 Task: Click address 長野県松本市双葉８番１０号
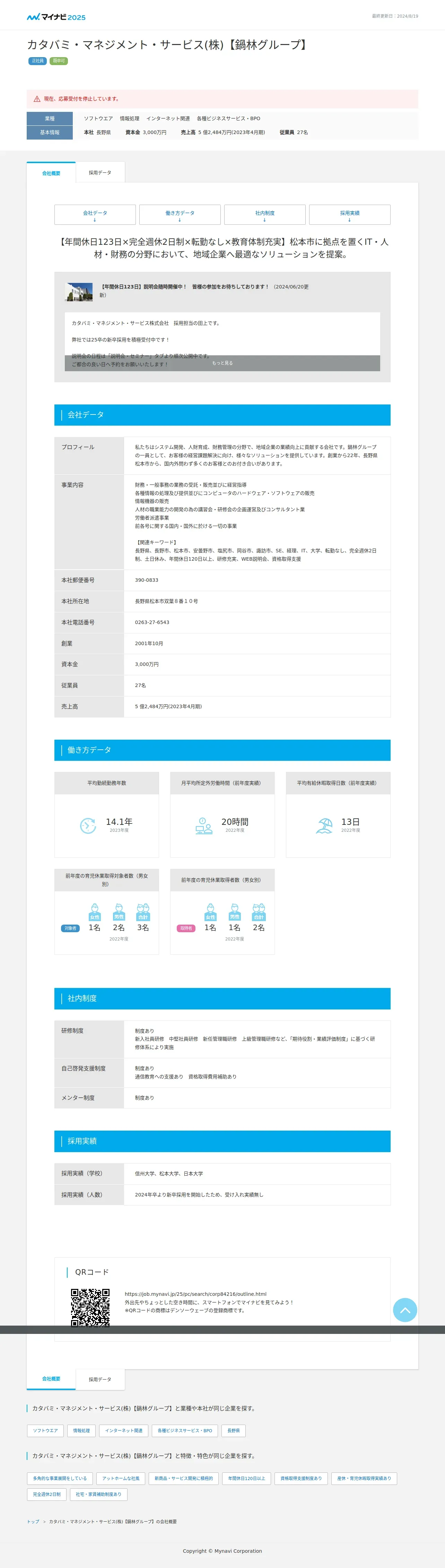[x=166, y=601]
